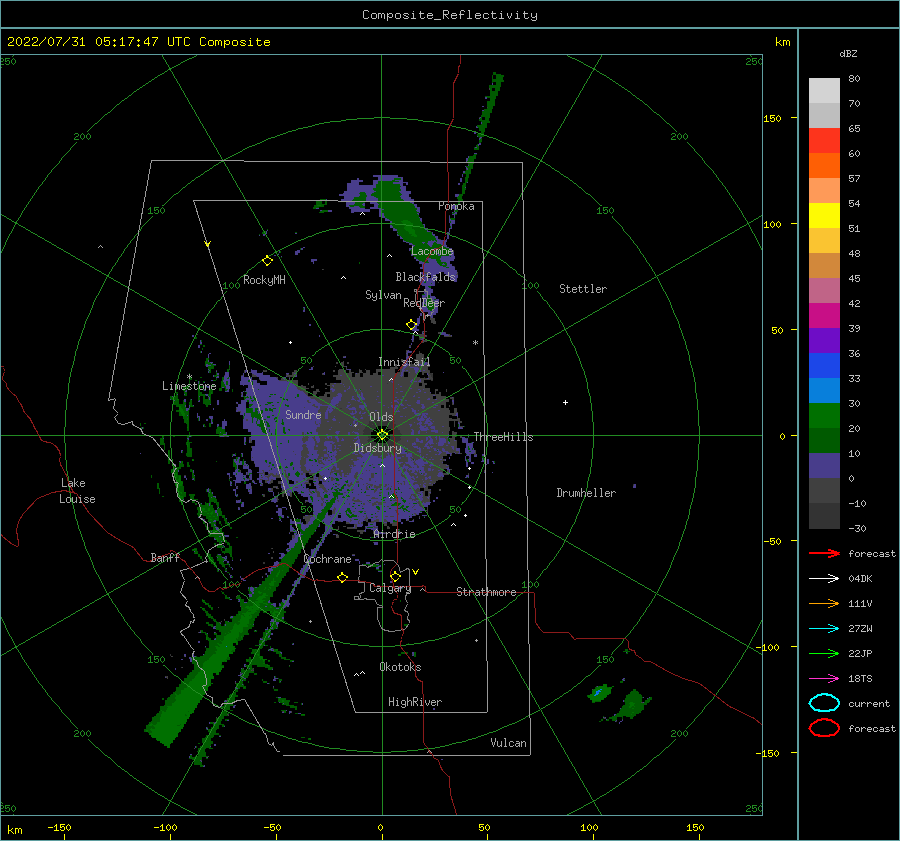Click the Limestone label
900x841 pixels.
coord(189,386)
